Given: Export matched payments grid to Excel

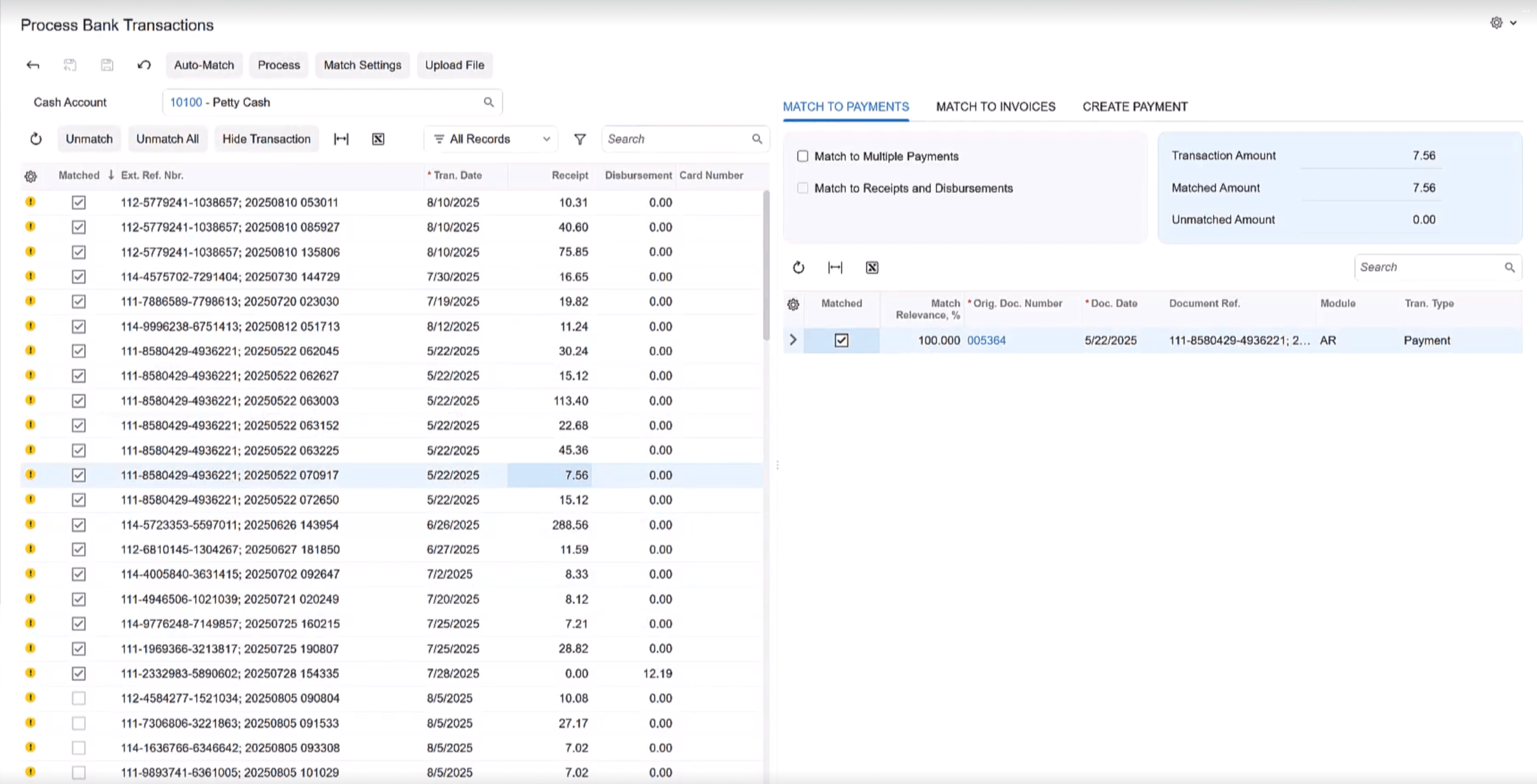Looking at the screenshot, I should 872,268.
